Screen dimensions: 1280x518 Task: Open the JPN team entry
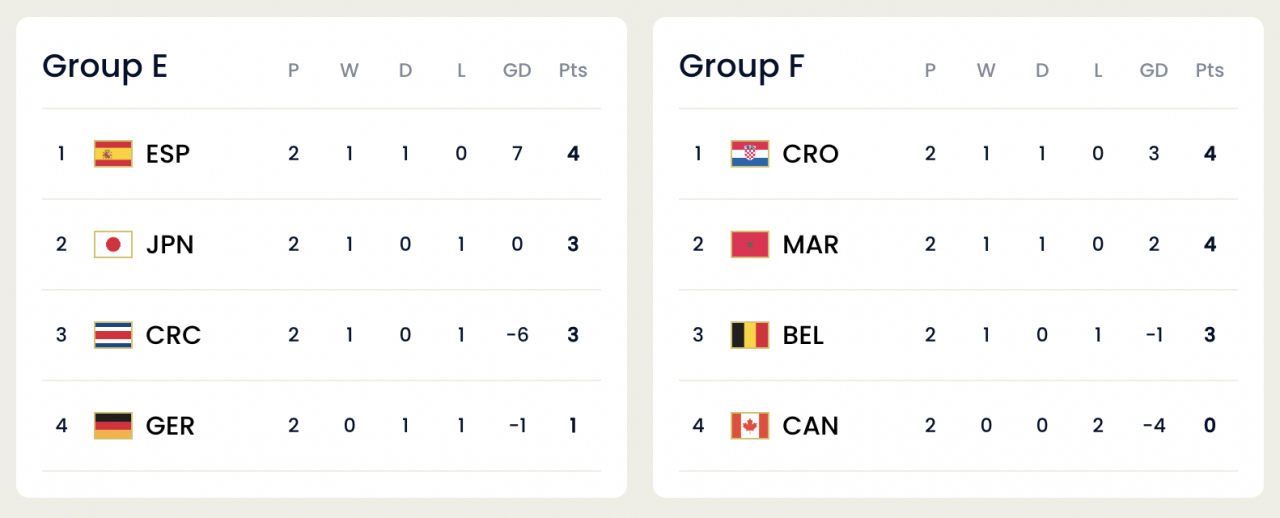point(170,245)
